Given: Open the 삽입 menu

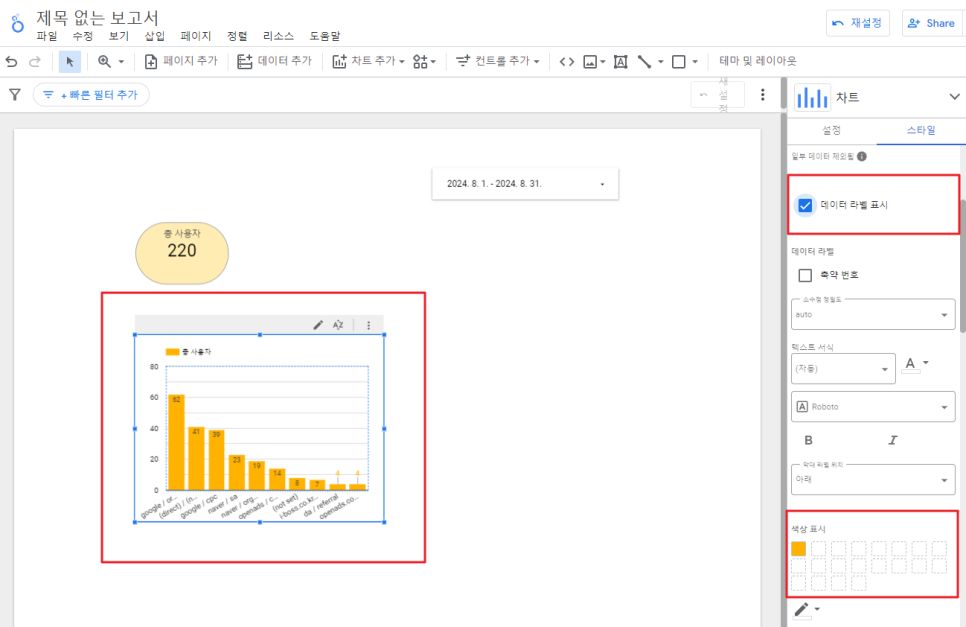Looking at the screenshot, I should coord(155,36).
